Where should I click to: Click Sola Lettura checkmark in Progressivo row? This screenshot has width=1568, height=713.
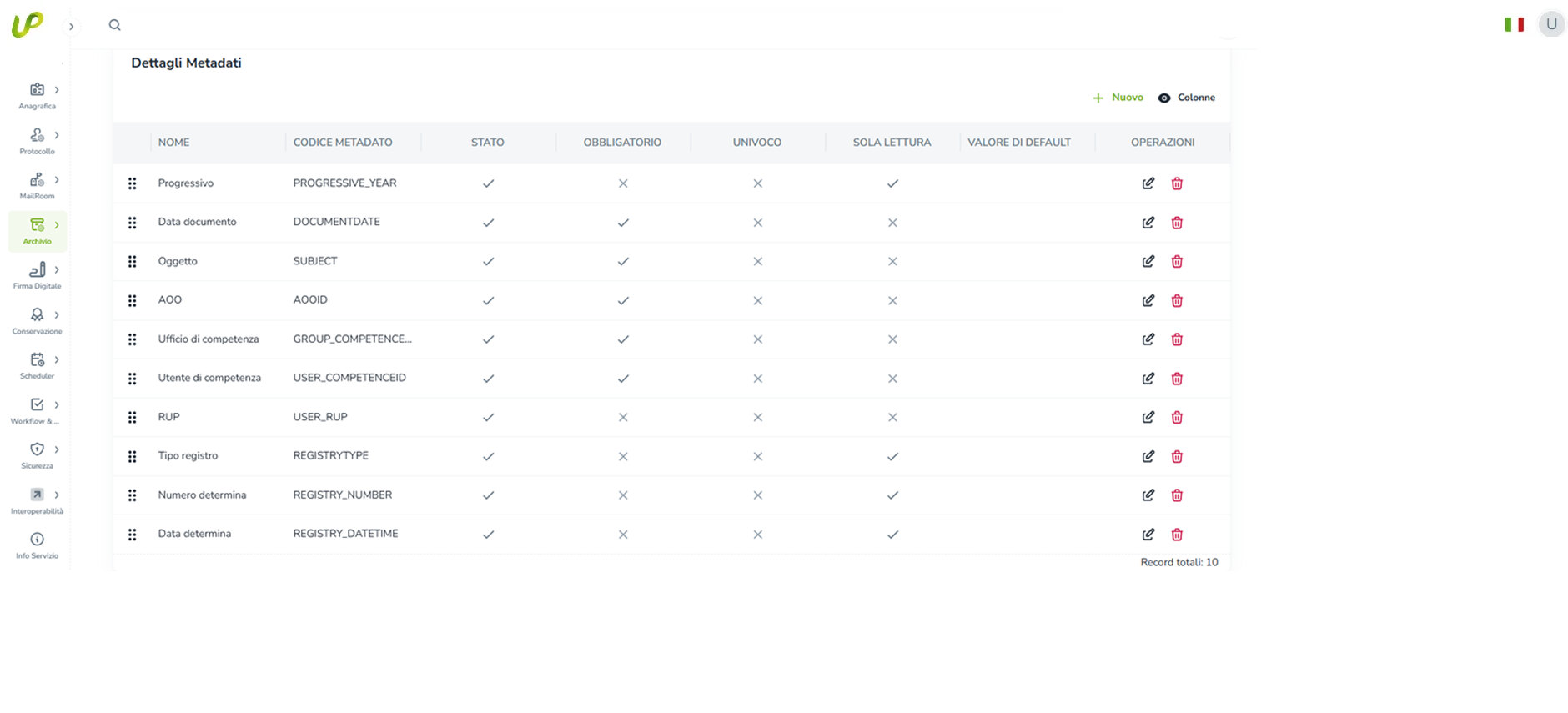(892, 183)
